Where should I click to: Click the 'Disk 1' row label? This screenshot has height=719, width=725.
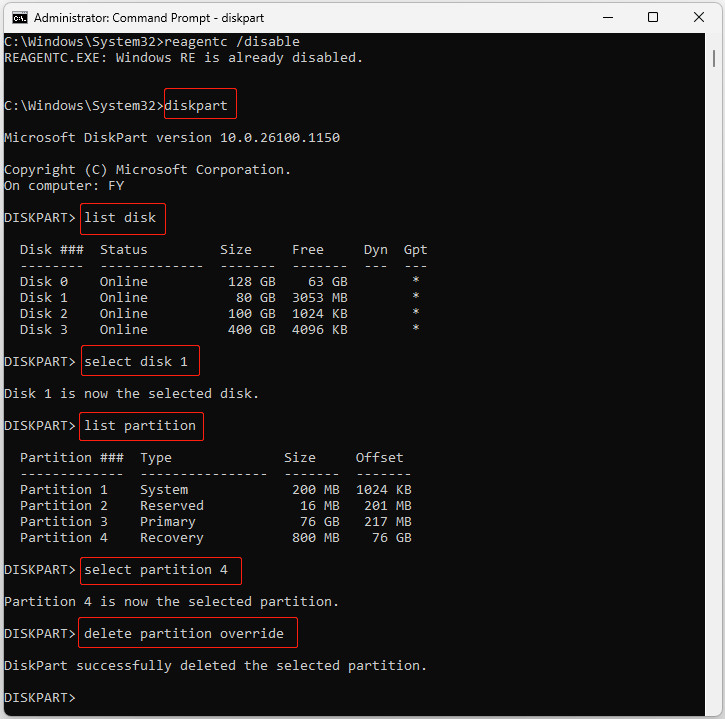[44, 298]
